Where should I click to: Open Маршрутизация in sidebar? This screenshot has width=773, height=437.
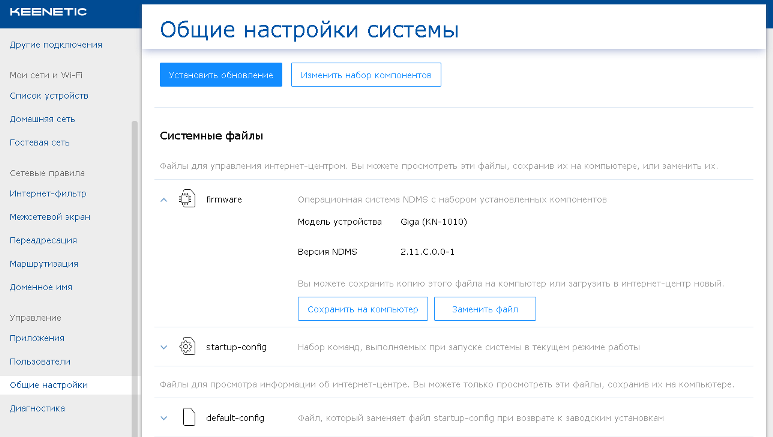pos(44,264)
